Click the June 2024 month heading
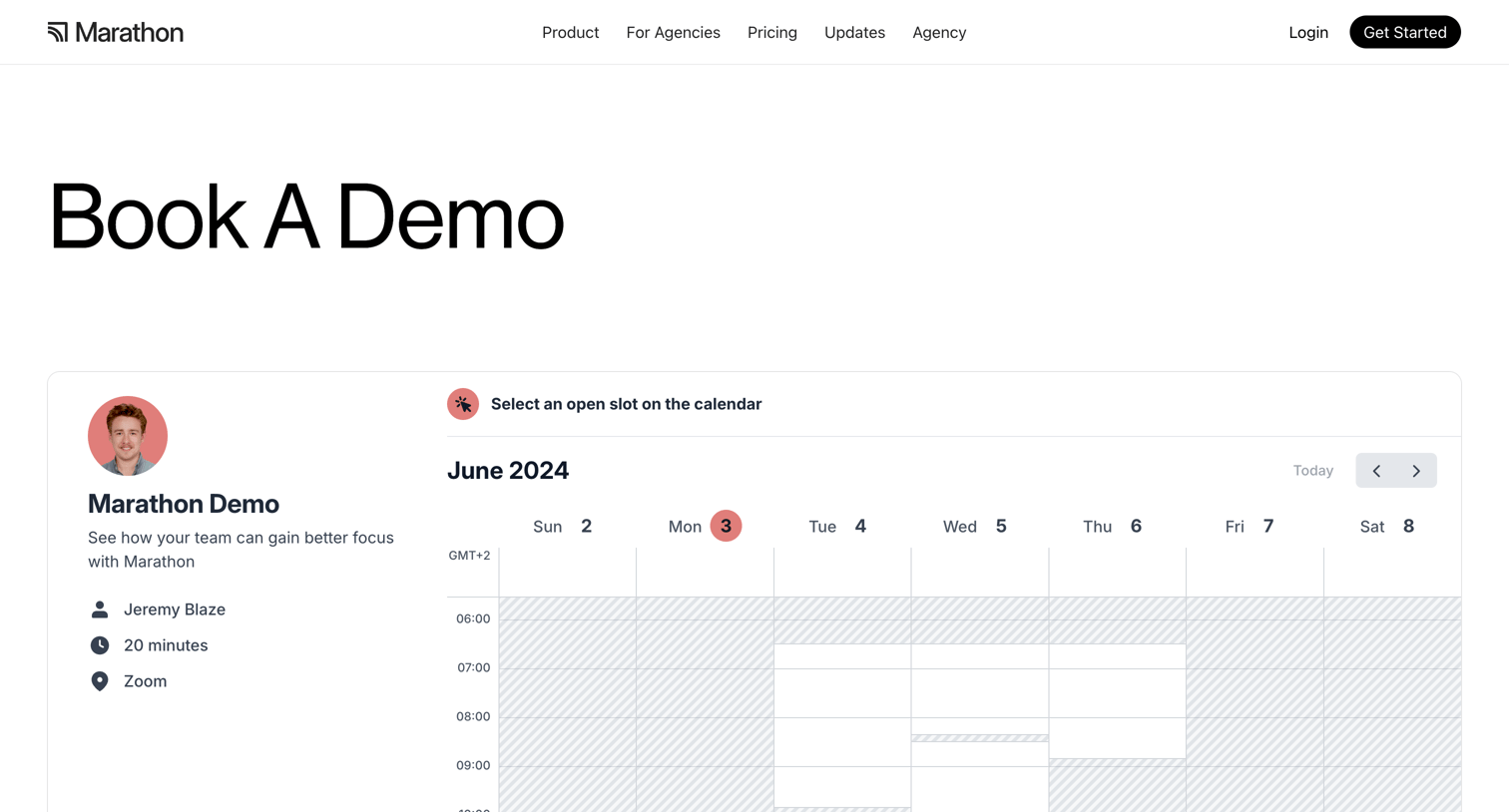 pyautogui.click(x=508, y=471)
